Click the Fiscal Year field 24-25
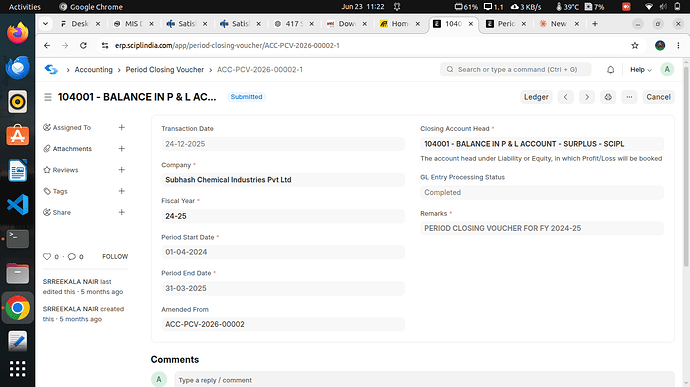The width and height of the screenshot is (690, 387). tap(283, 216)
